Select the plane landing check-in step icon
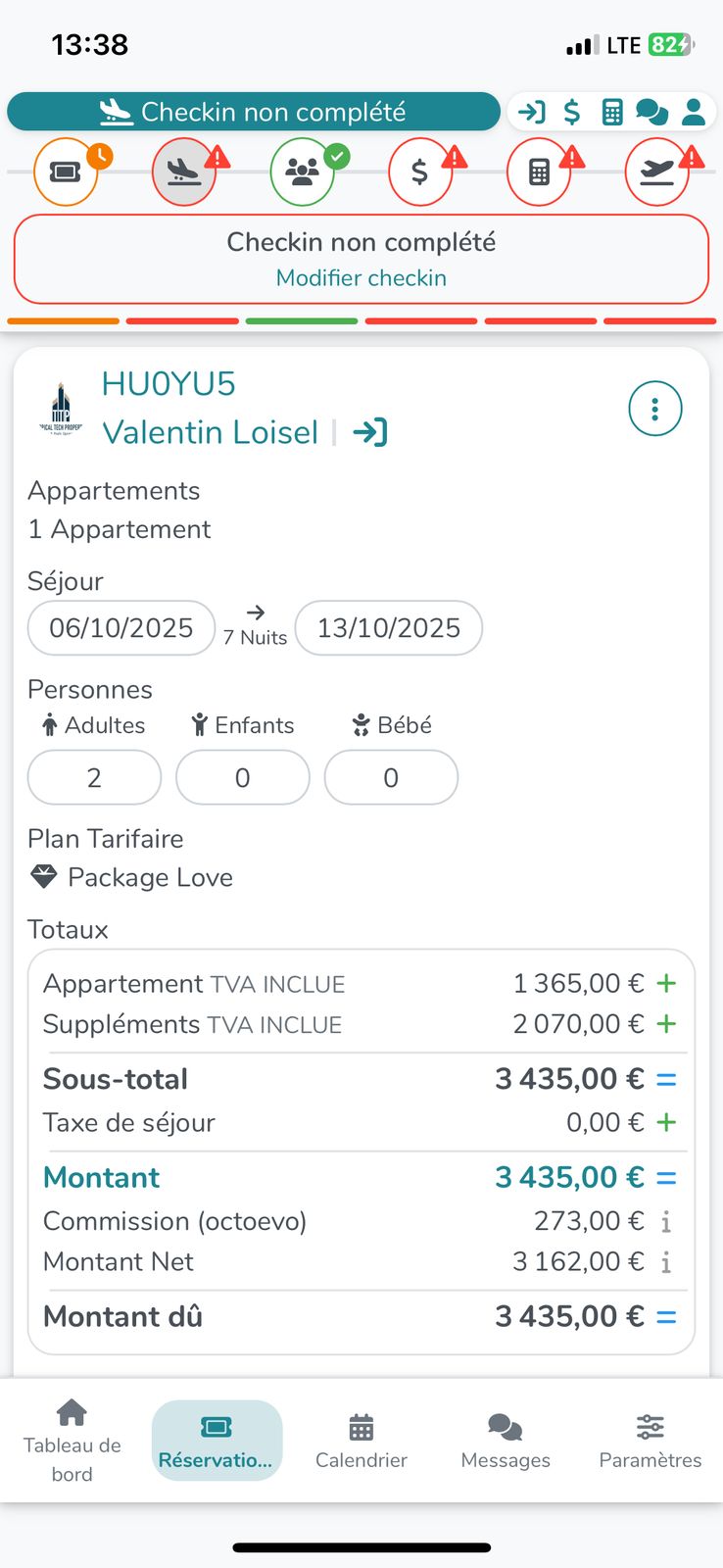This screenshot has width=723, height=1568. coord(184,172)
